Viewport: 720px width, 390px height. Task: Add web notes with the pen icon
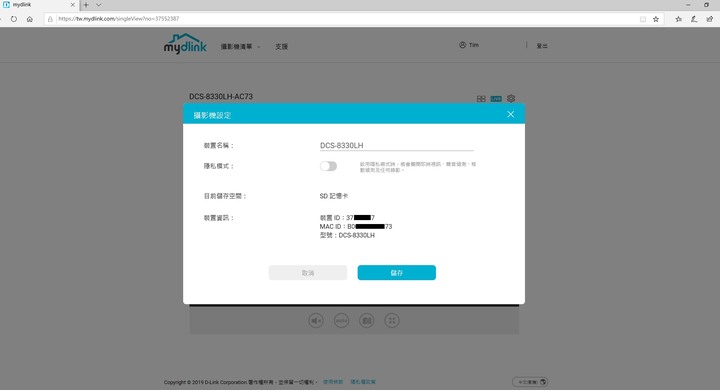click(694, 19)
